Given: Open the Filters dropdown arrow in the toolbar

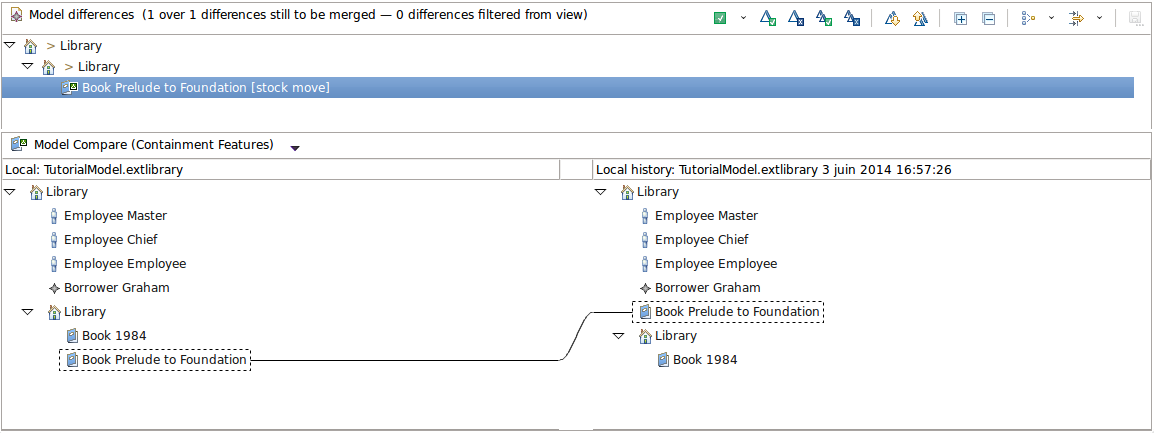Looking at the screenshot, I should [1100, 18].
